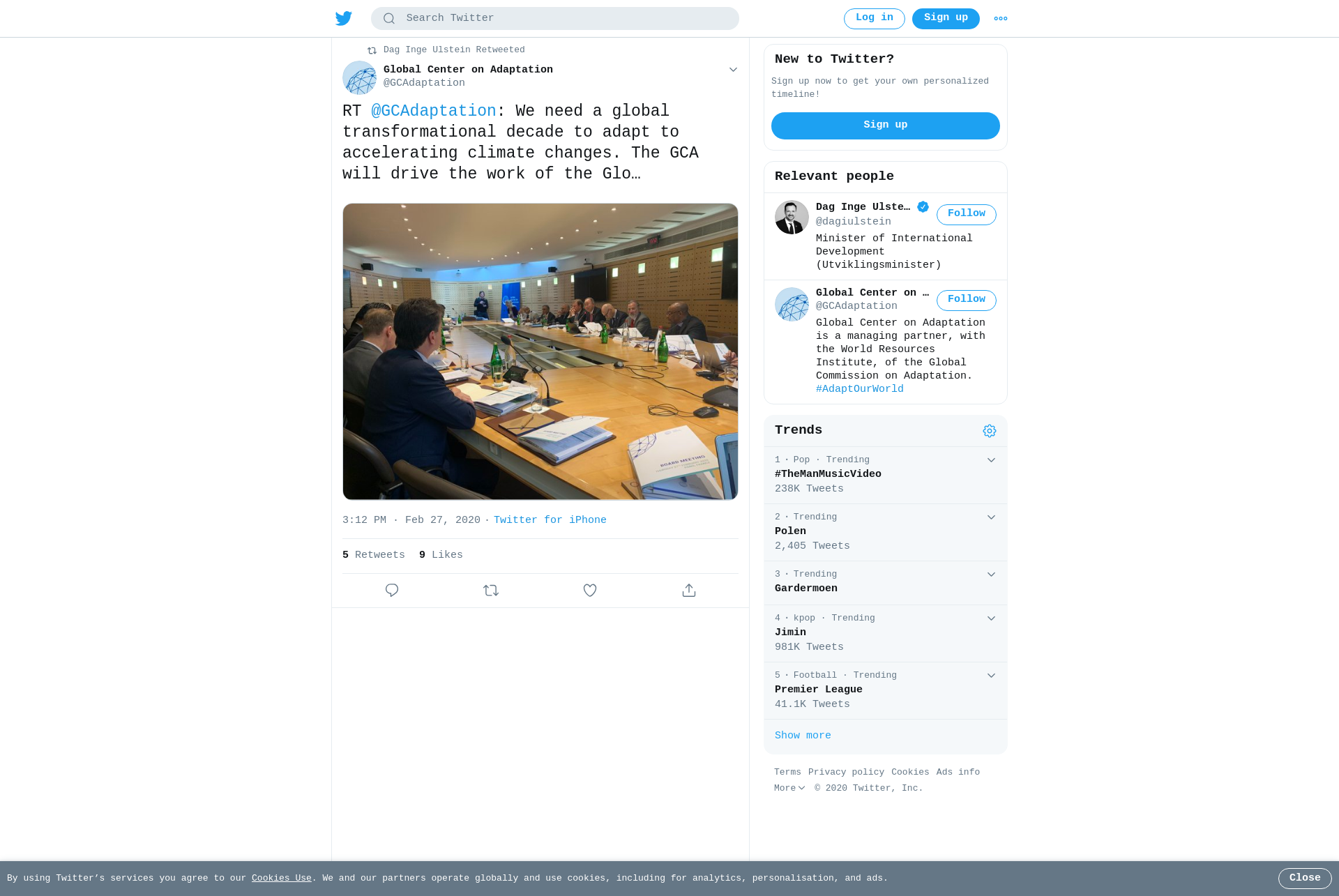The height and width of the screenshot is (896, 1339).
Task: Expand options for Premier League trend
Action: coord(991,676)
